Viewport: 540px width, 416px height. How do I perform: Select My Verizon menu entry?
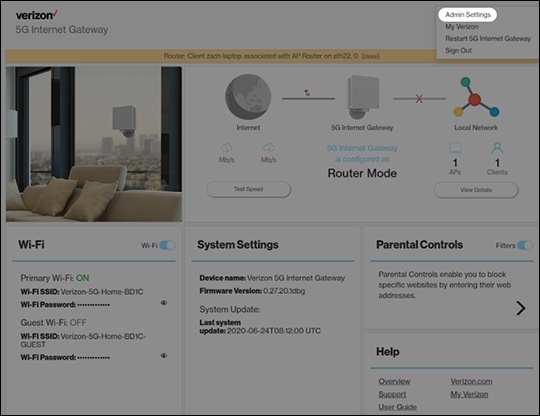(x=461, y=27)
